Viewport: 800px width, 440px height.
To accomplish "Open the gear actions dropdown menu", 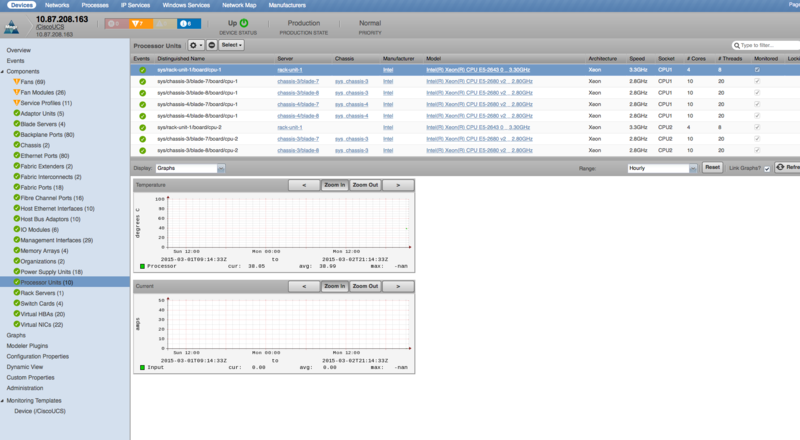I will [196, 45].
